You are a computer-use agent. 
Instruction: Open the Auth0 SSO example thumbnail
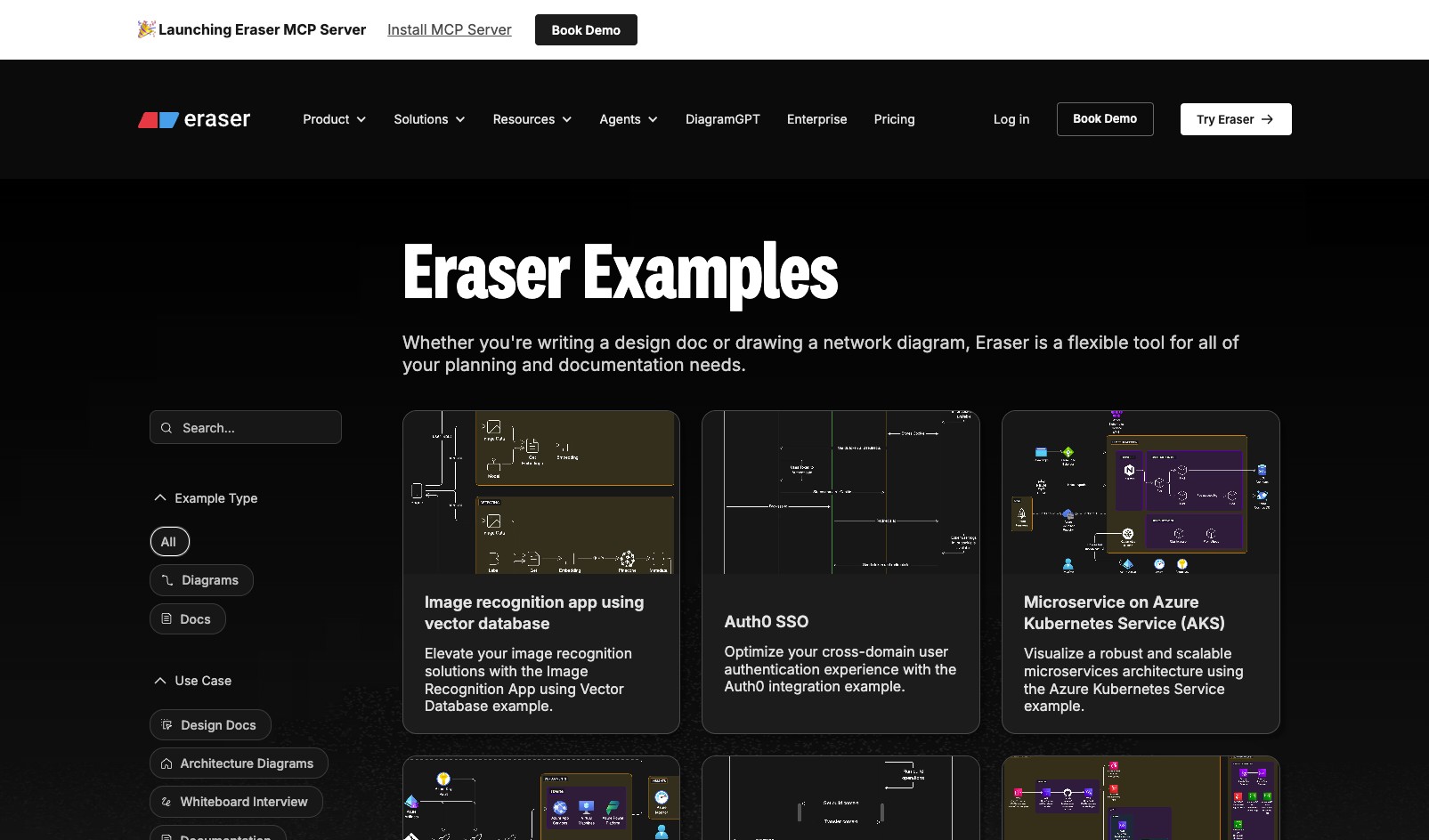pyautogui.click(x=840, y=491)
